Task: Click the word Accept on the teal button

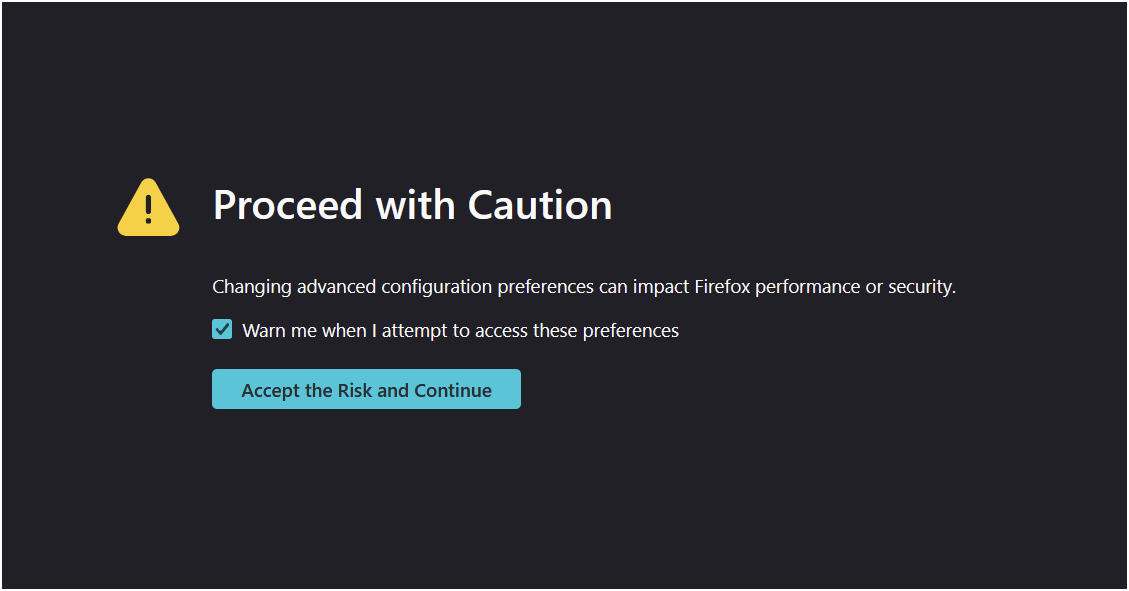Action: pyautogui.click(x=271, y=390)
